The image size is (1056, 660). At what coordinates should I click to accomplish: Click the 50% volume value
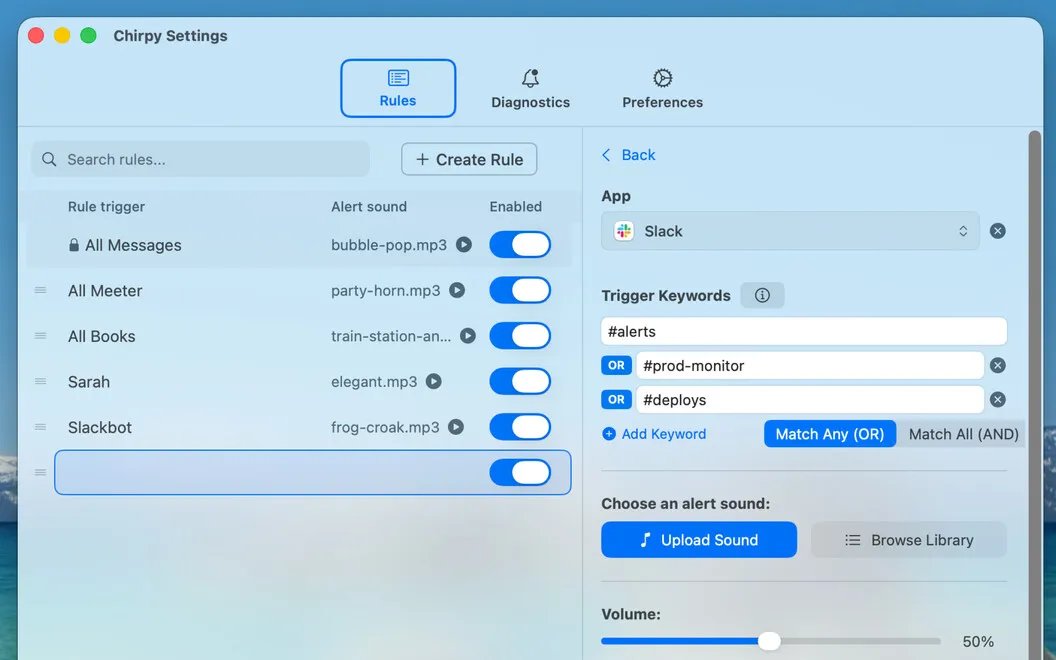[978, 641]
